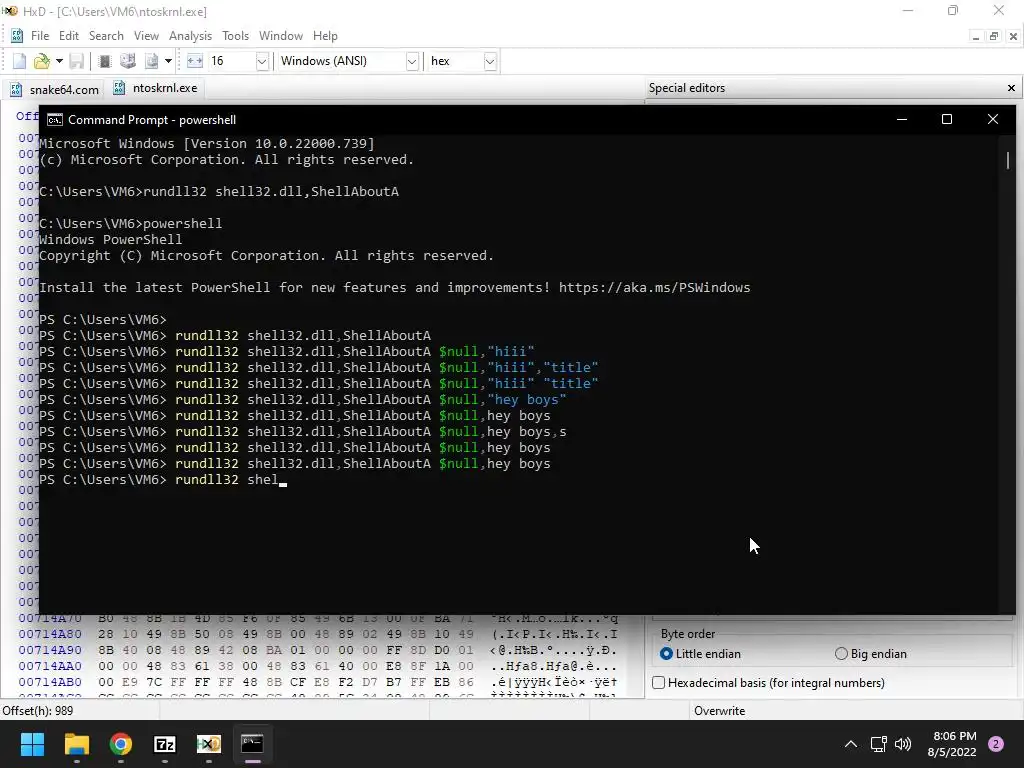Maximize the Command Prompt window
1024x768 pixels.
pyautogui.click(x=947, y=119)
